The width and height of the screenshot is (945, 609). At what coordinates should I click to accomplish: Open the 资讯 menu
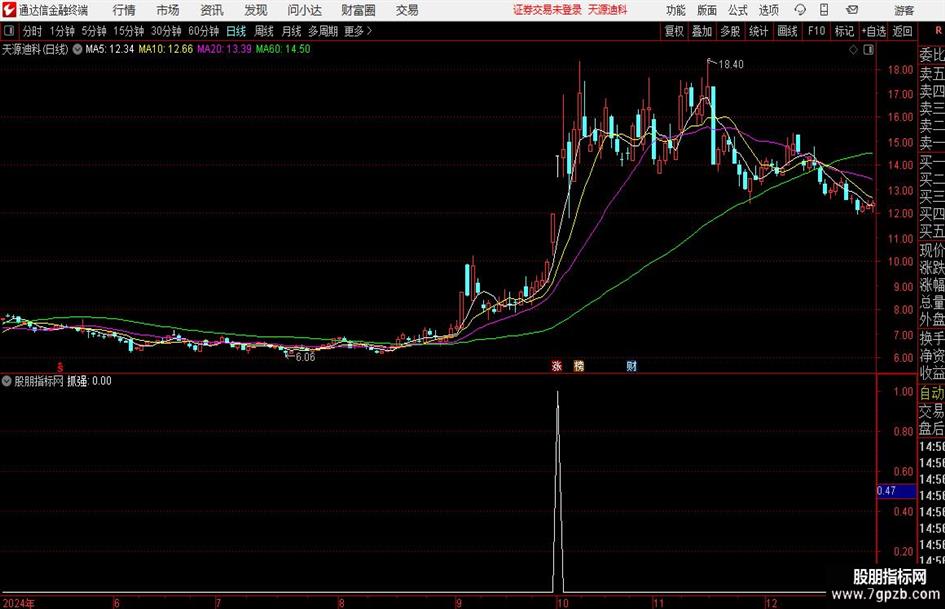(212, 10)
